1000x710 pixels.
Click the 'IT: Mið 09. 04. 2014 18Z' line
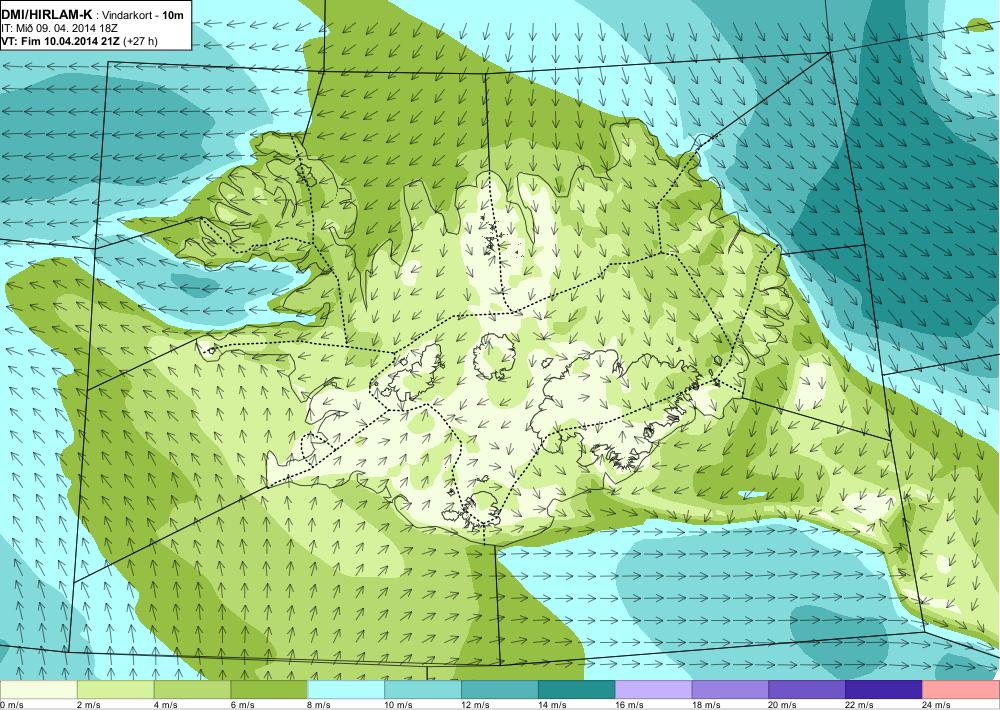(x=59, y=28)
